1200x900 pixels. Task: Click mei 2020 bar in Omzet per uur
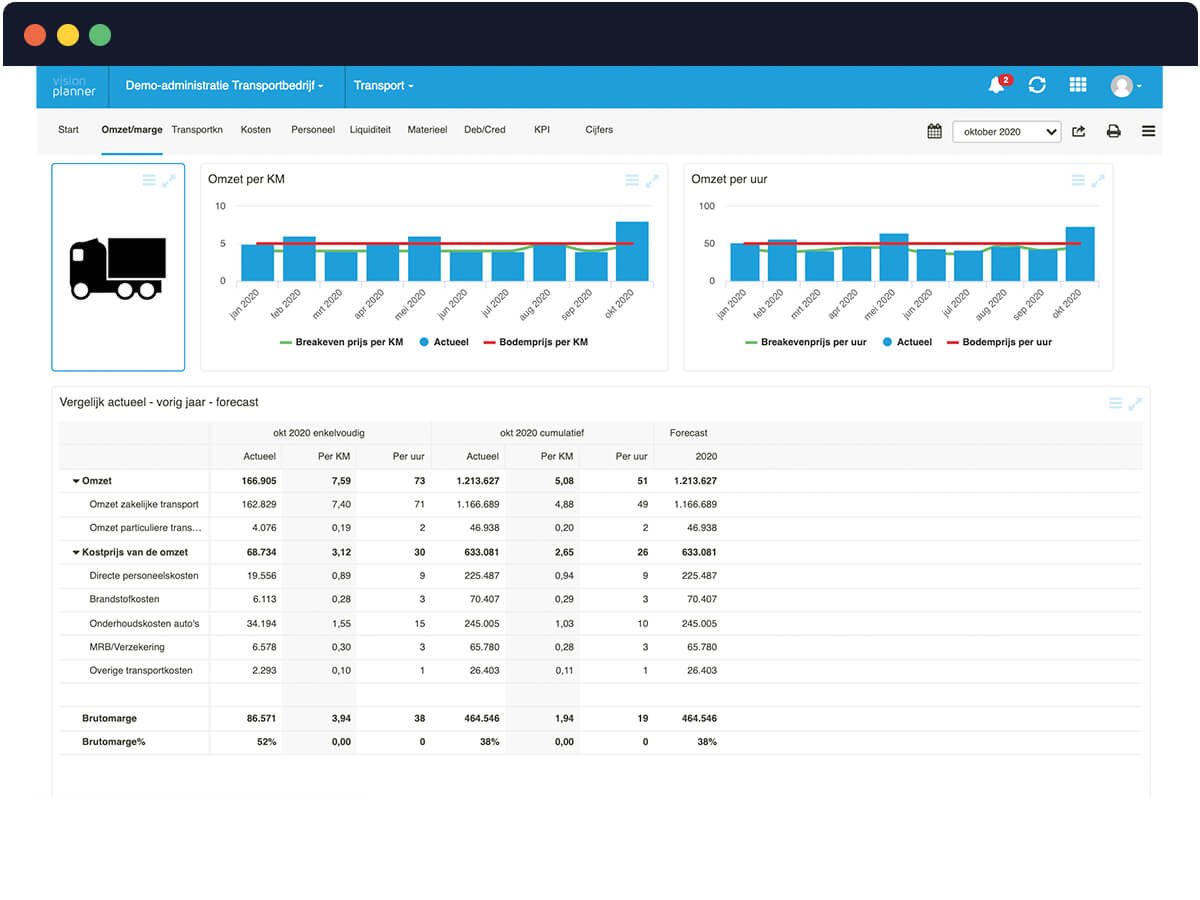tap(894, 257)
